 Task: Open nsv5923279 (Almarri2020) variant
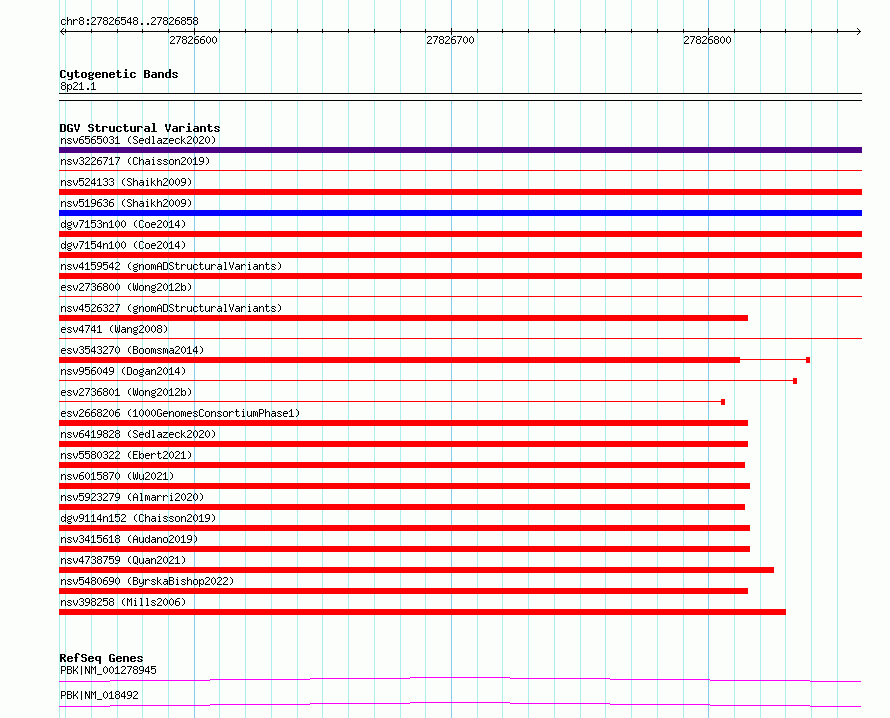point(132,497)
